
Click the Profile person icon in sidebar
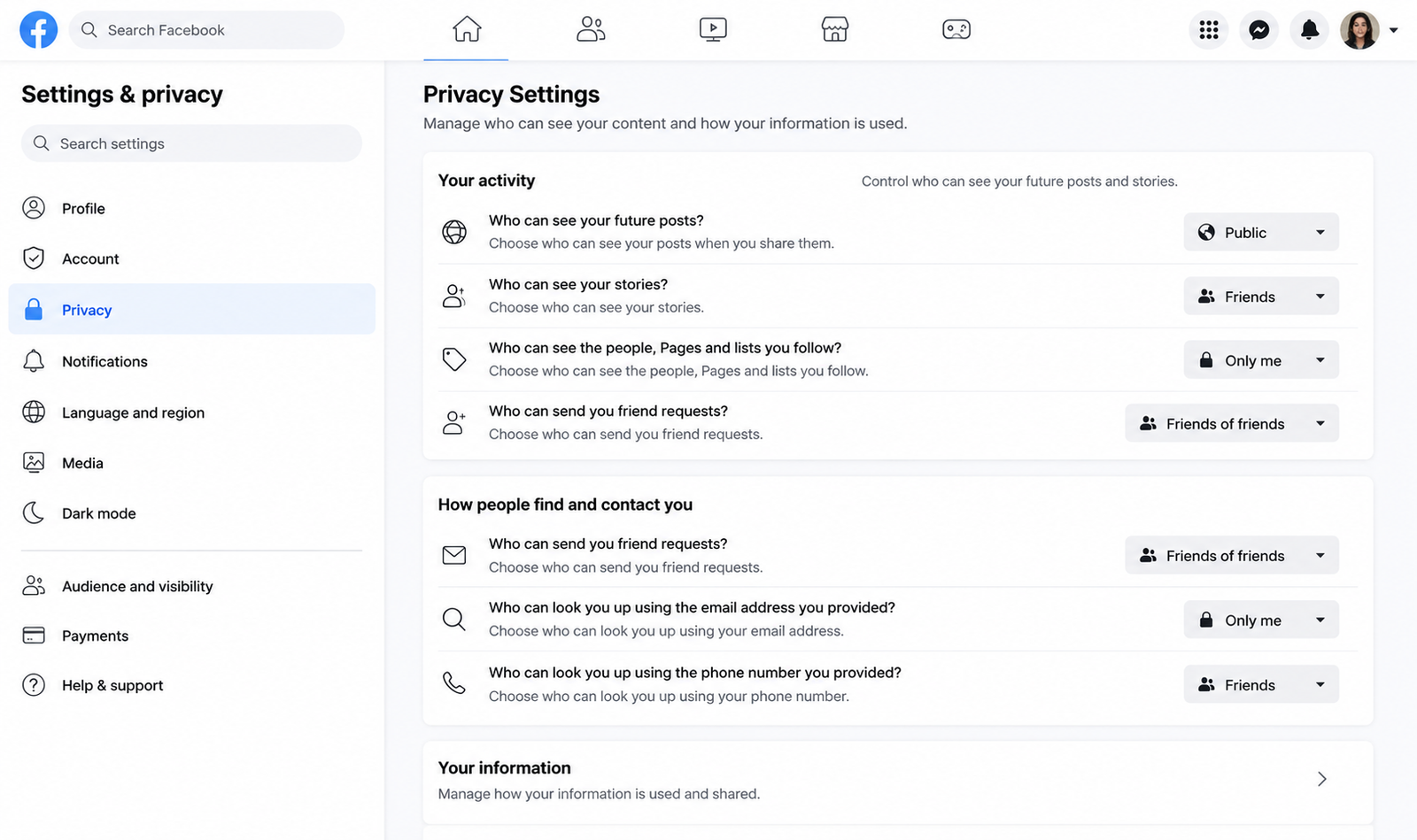(x=34, y=208)
